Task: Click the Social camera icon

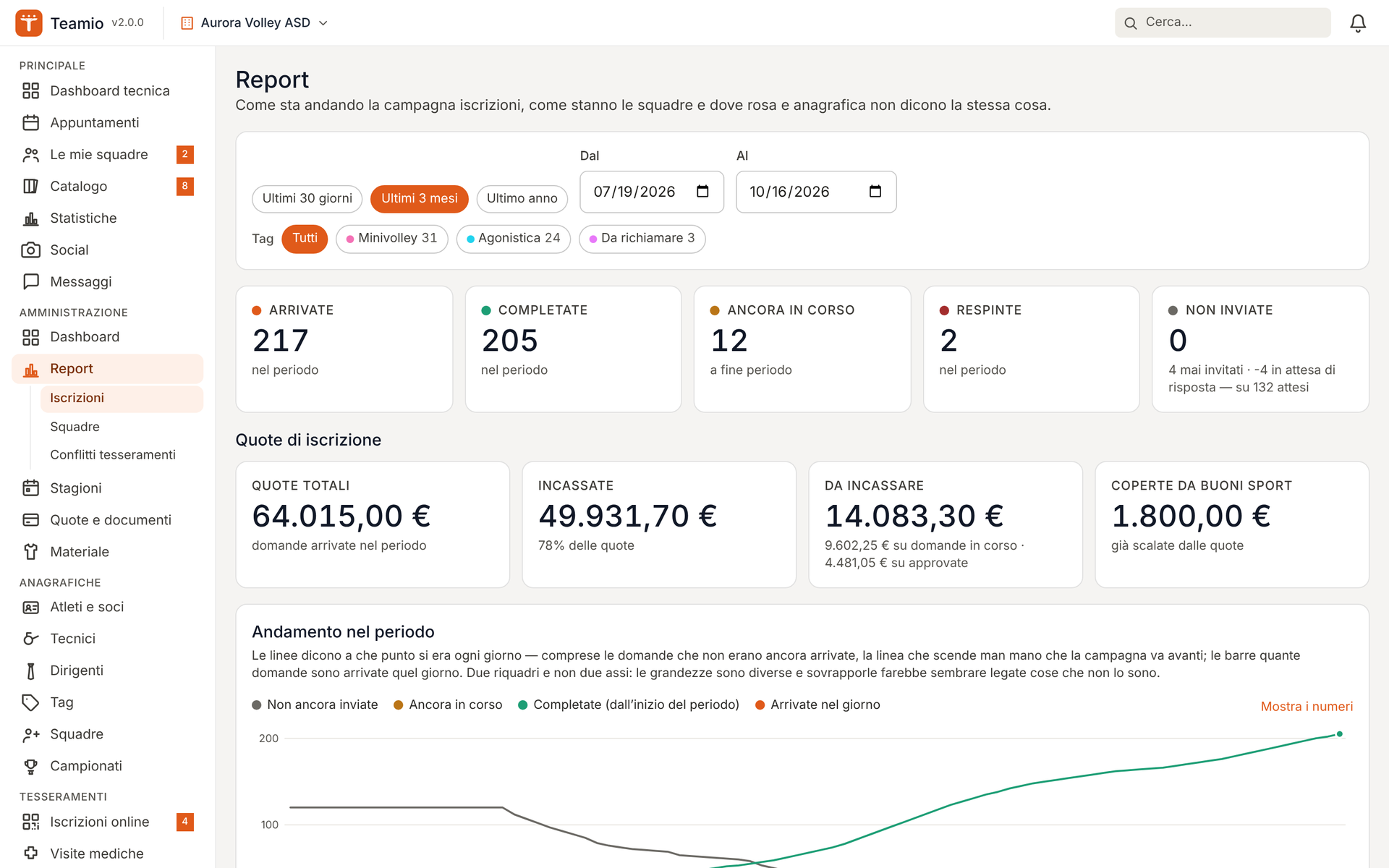Action: 30,250
